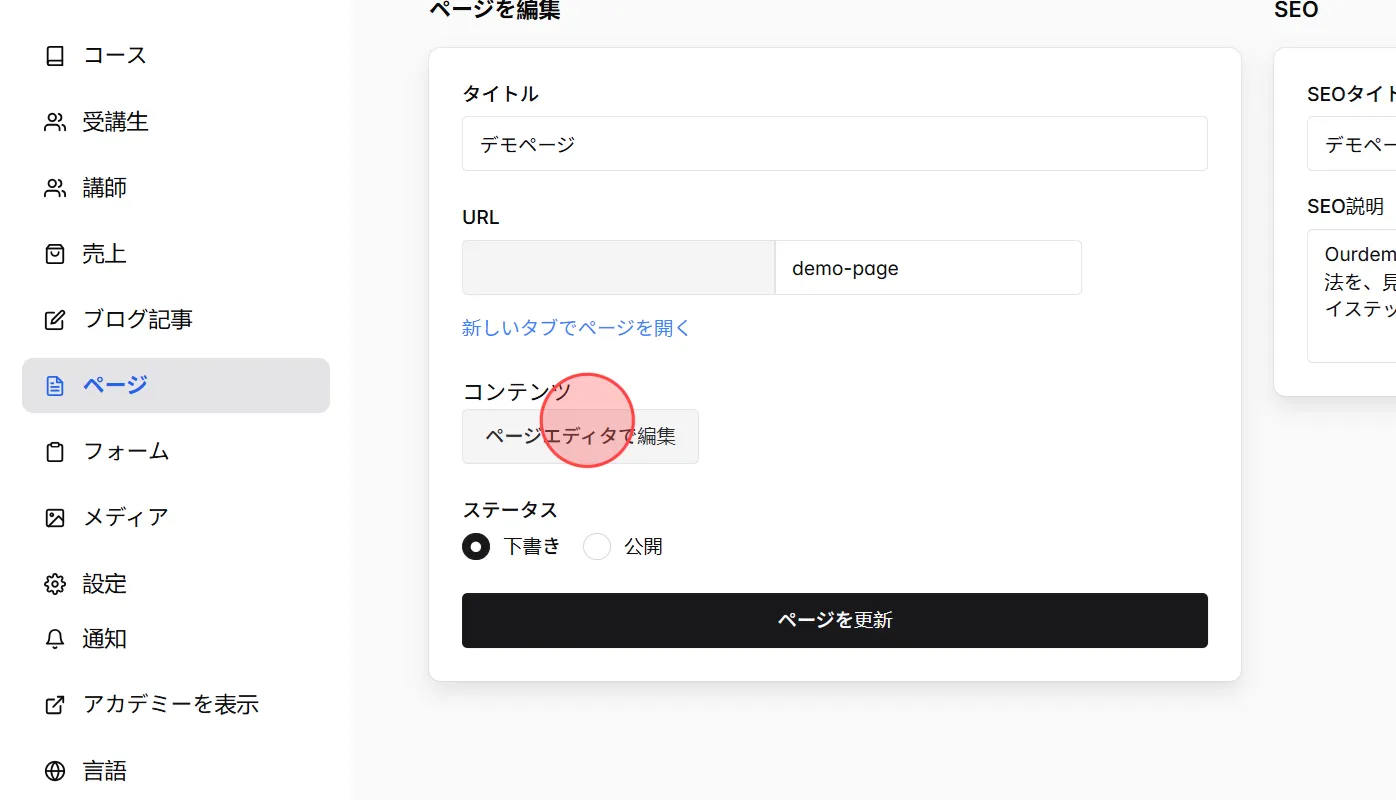Open ブログ記事 in the sidebar
Viewport: 1396px width, 800px height.
pos(176,320)
